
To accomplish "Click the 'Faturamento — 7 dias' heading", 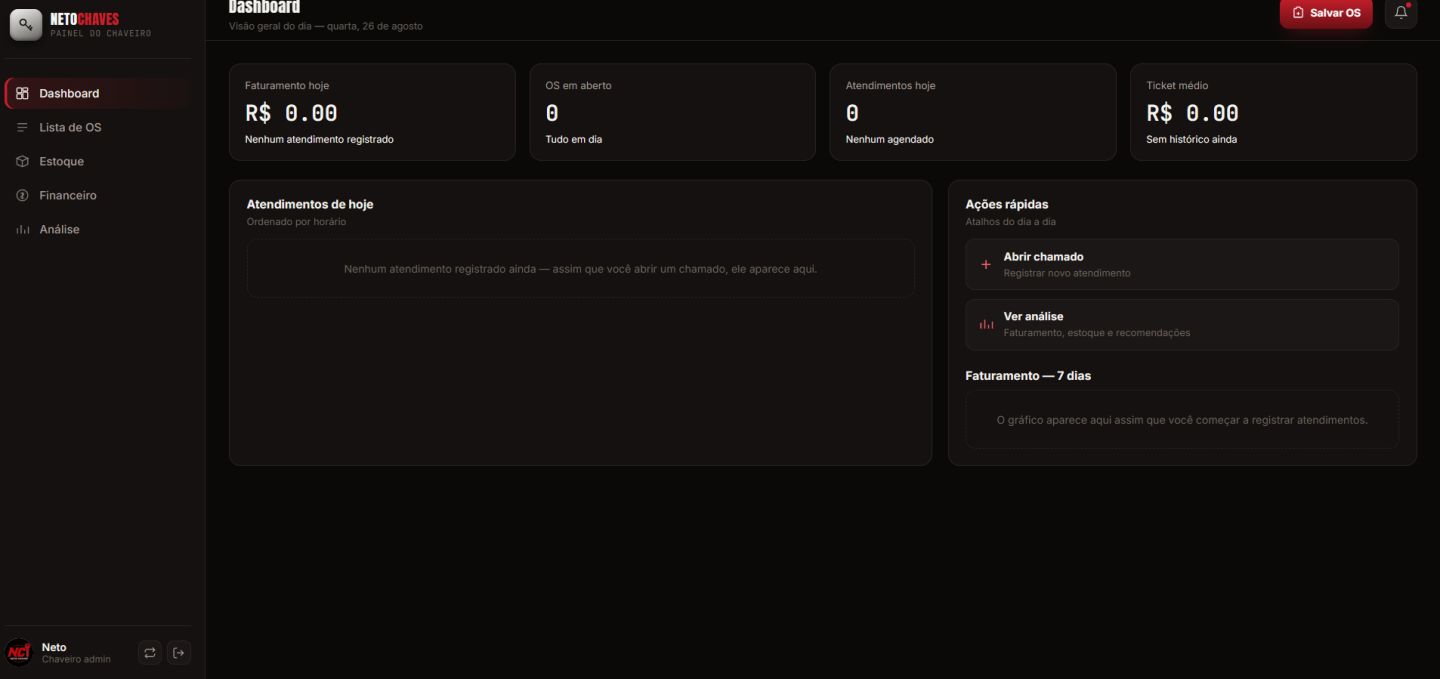I will [1028, 376].
